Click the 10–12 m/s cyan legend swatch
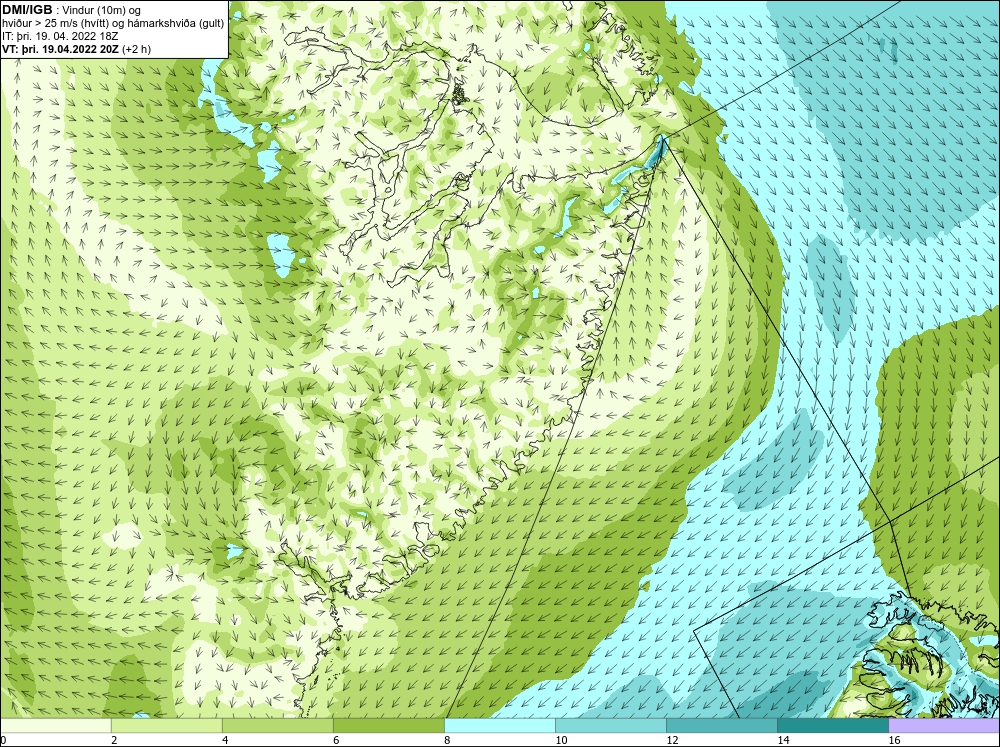Image resolution: width=1000 pixels, height=747 pixels. point(611,725)
